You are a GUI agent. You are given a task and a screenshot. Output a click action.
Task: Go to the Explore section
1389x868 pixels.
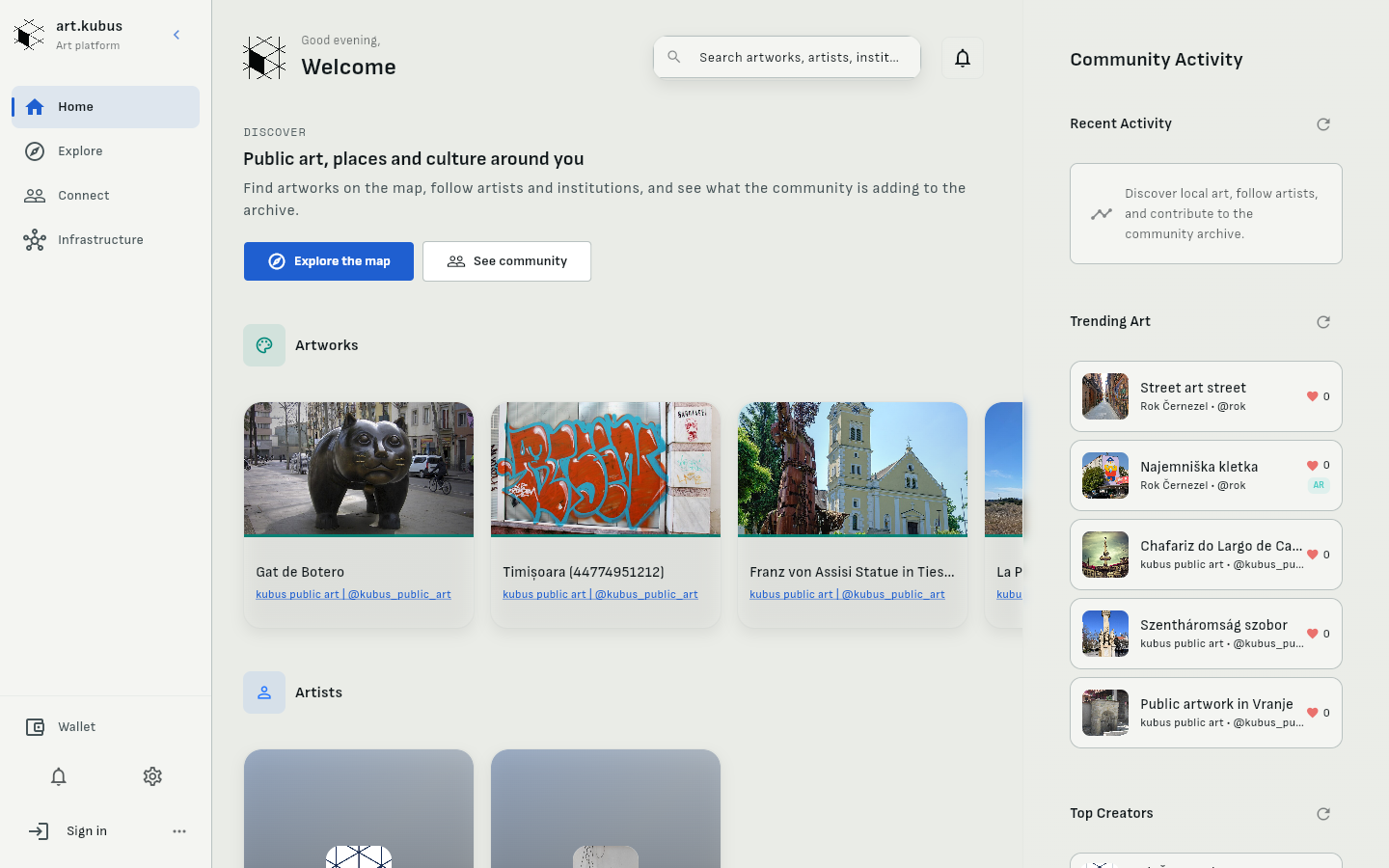point(106,151)
